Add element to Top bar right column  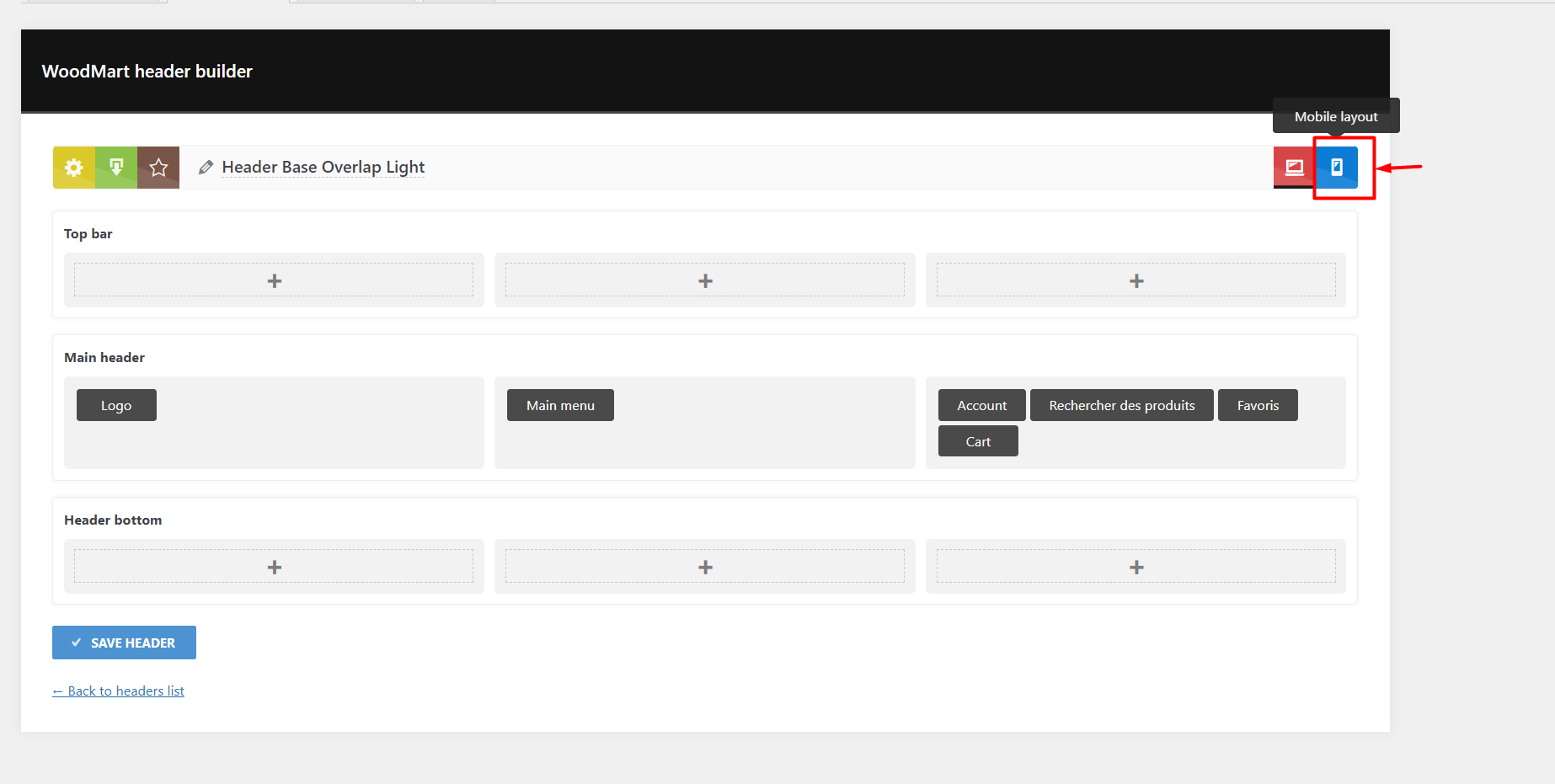pyautogui.click(x=1136, y=280)
